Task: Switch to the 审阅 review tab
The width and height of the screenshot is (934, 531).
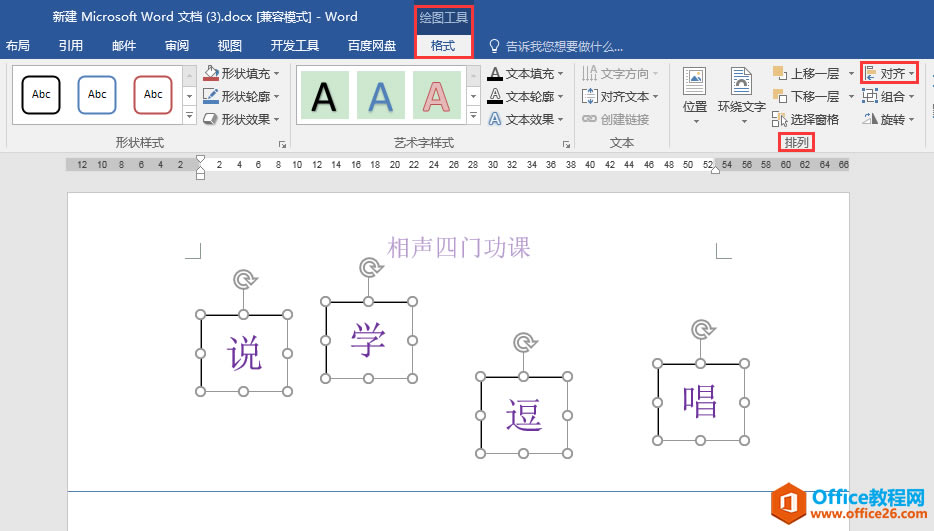Action: 177,46
